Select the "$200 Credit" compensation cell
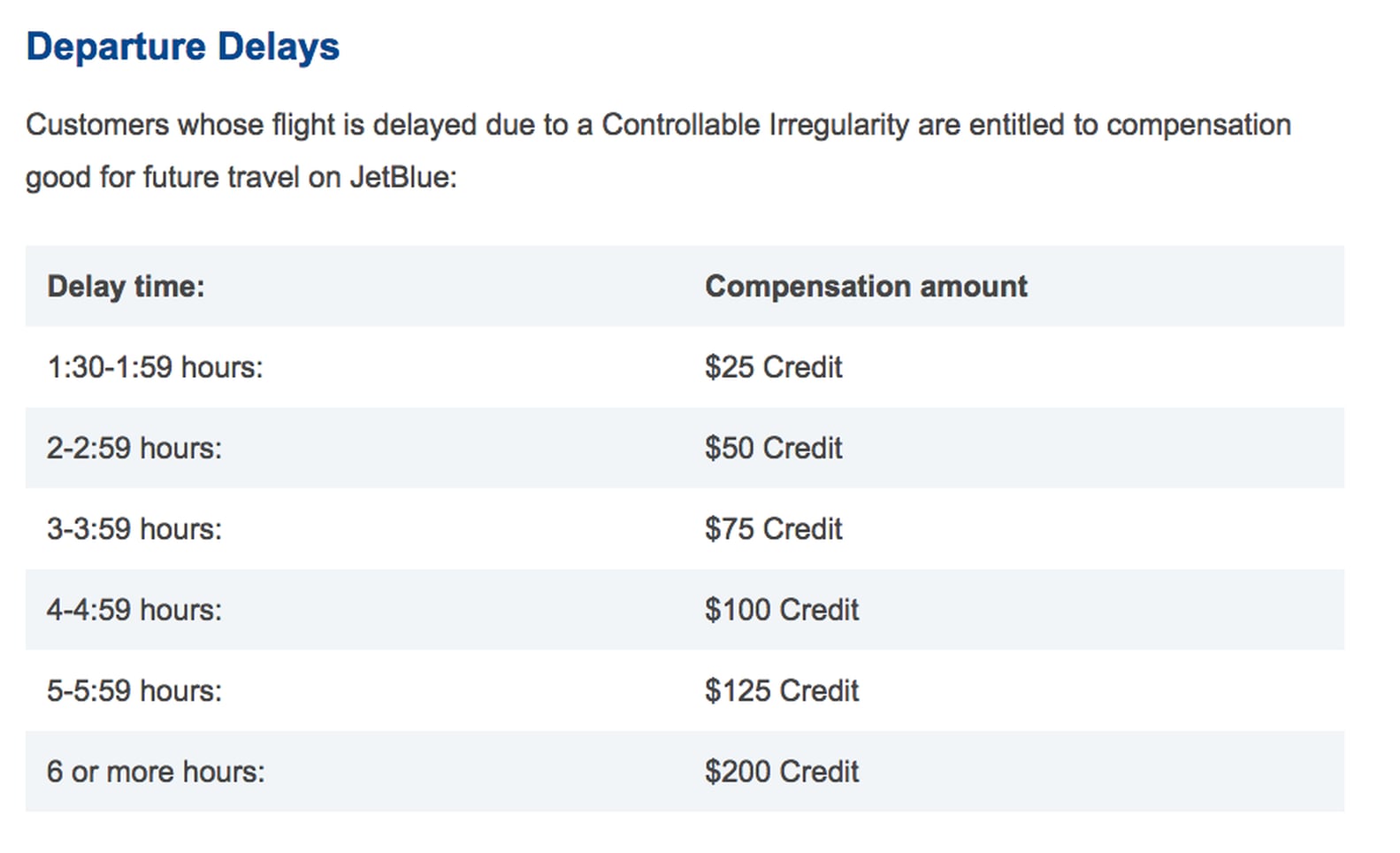This screenshot has height=853, width=1400. [x=782, y=772]
